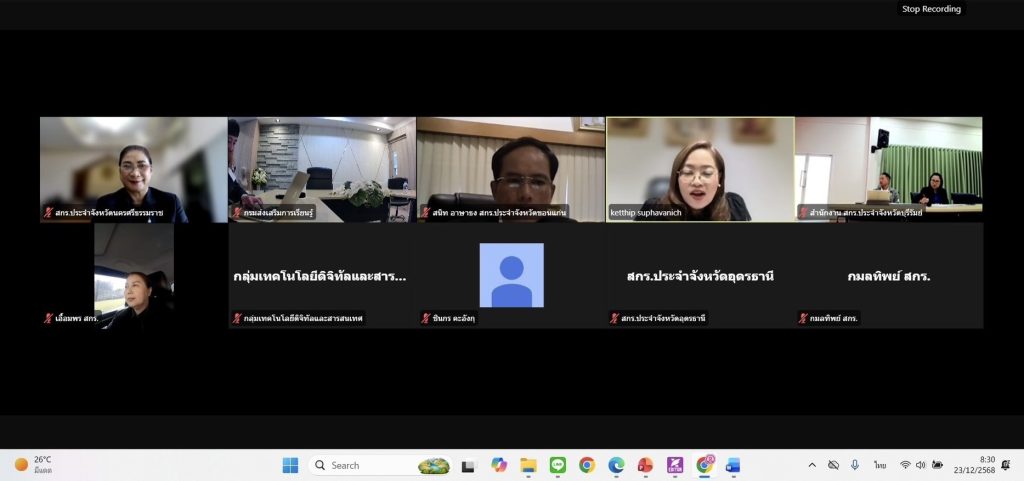The width and height of the screenshot is (1024, 481).
Task: Open File Explorer from the taskbar
Action: 528,465
